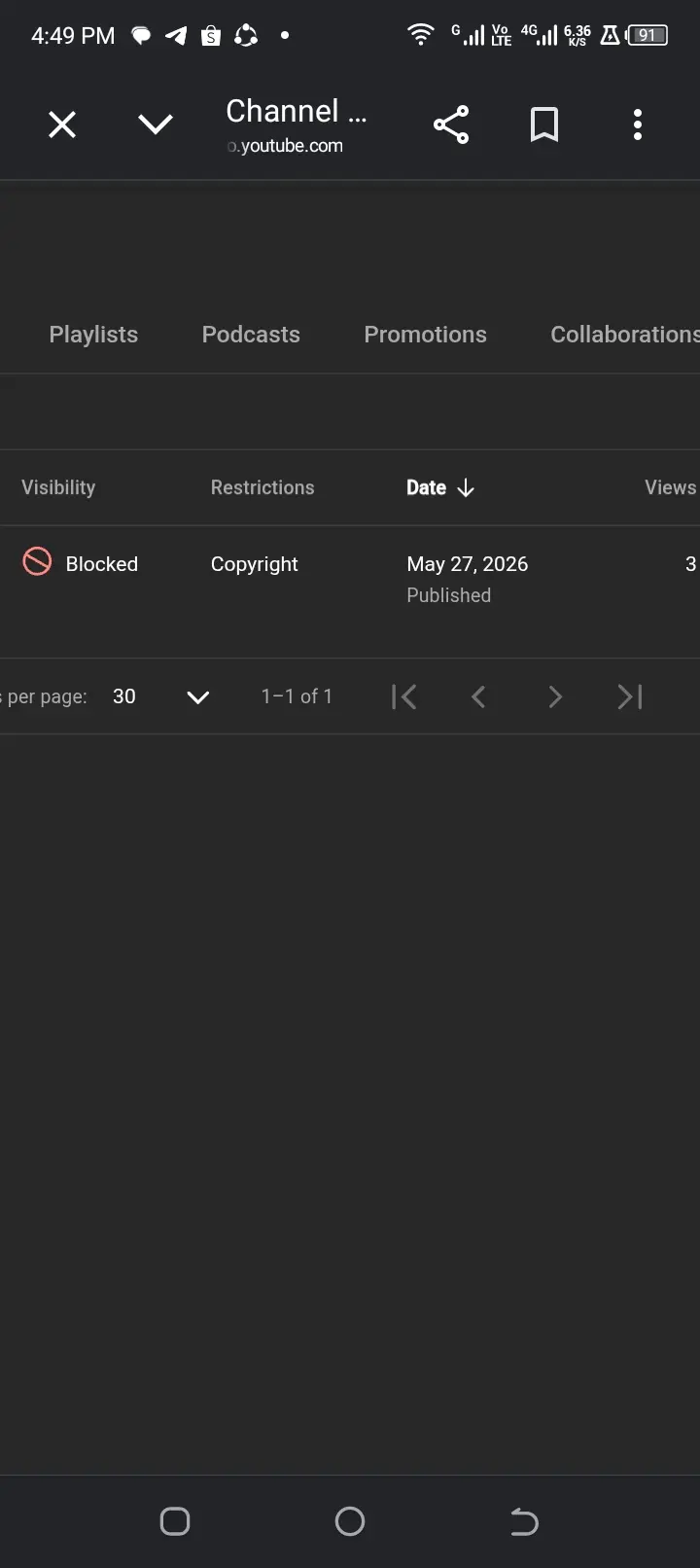Toggle the Date sort direction arrow
This screenshot has width=700, height=1568.
[466, 487]
